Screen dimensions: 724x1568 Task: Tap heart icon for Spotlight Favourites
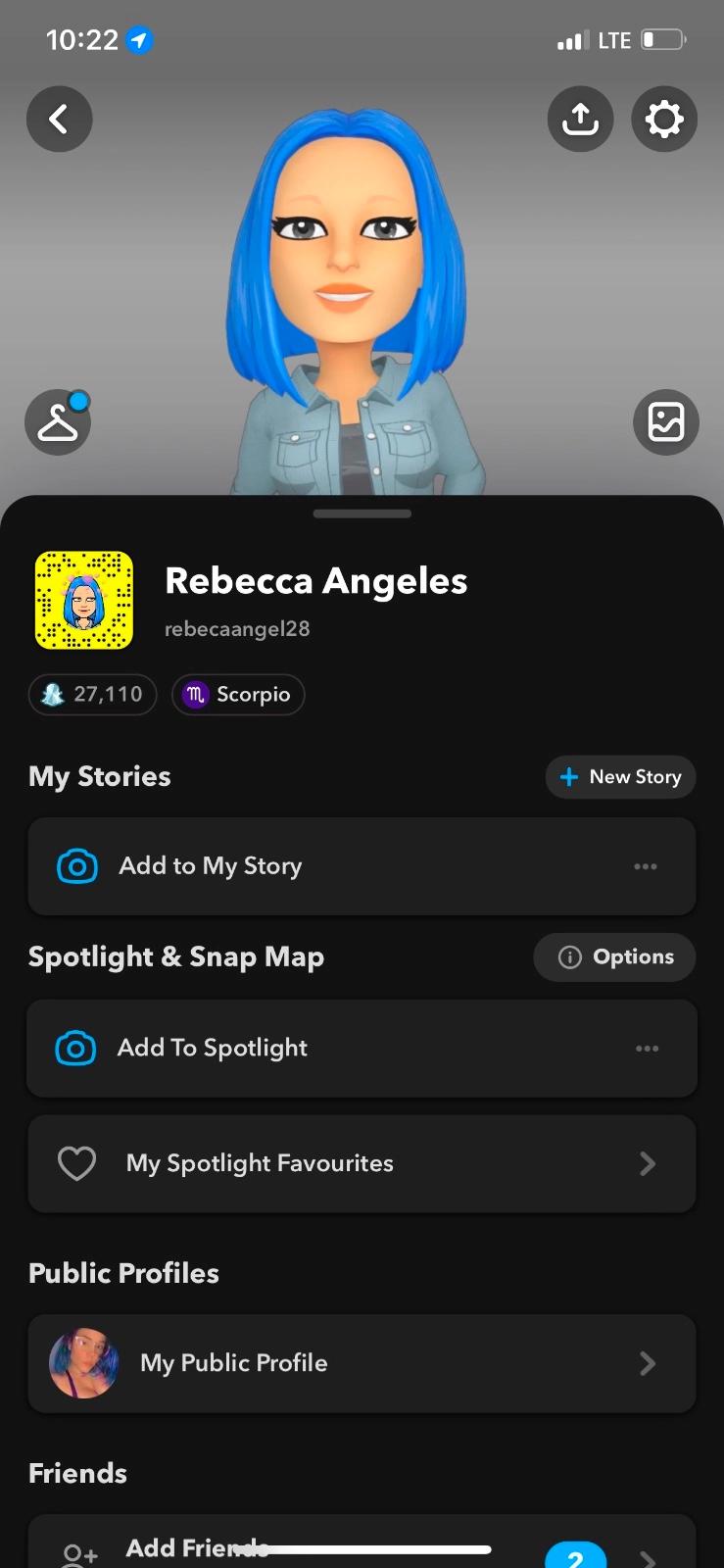point(76,1164)
